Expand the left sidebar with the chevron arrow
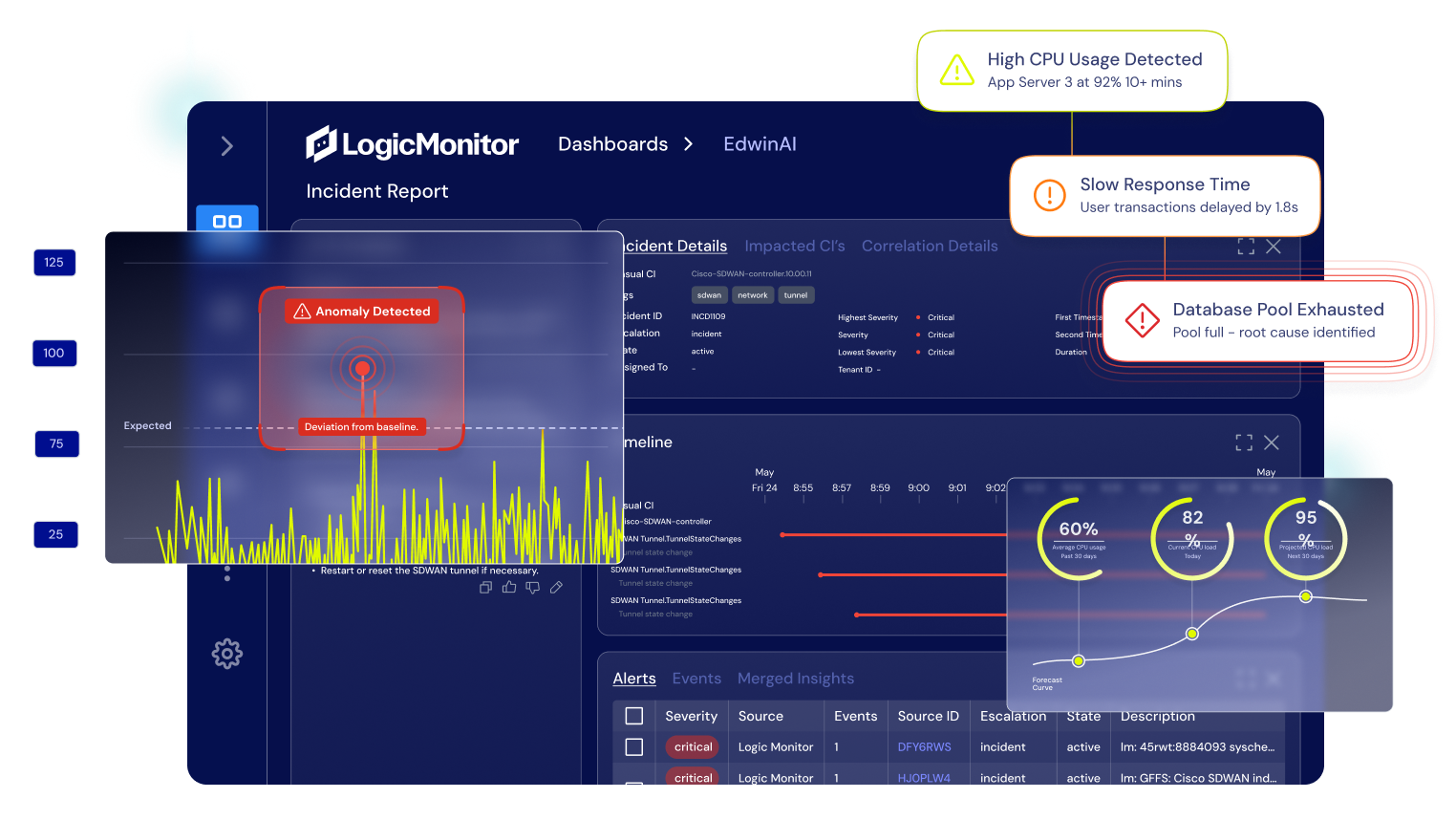Viewport: 1456px width, 820px height. (227, 146)
